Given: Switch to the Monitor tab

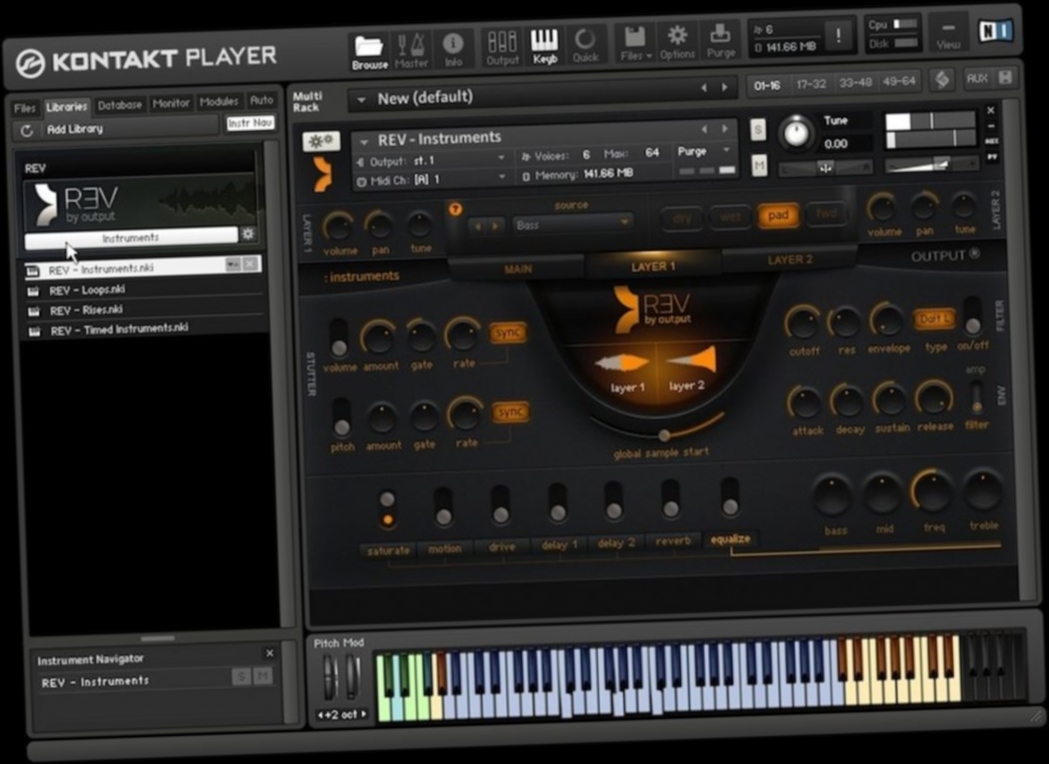Looking at the screenshot, I should tap(171, 103).
